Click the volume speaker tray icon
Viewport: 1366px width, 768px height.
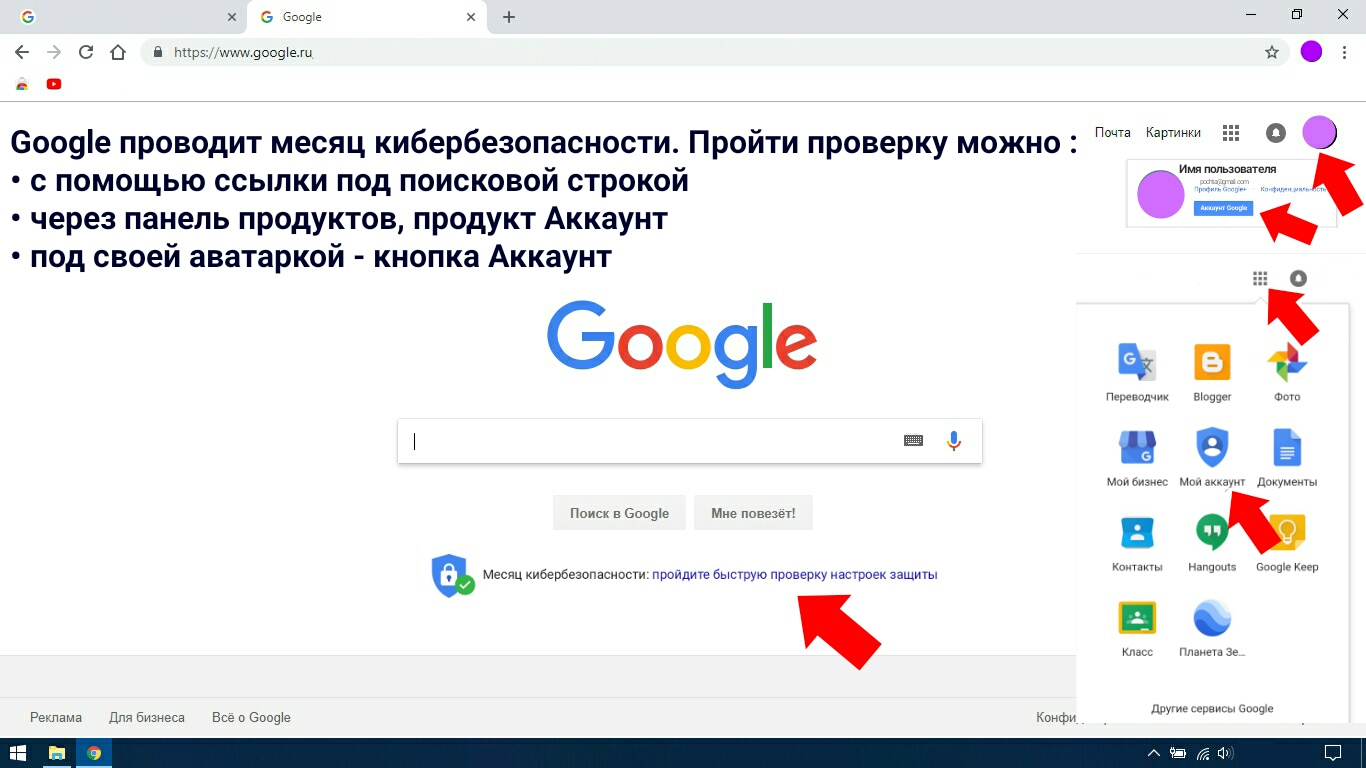(1225, 753)
